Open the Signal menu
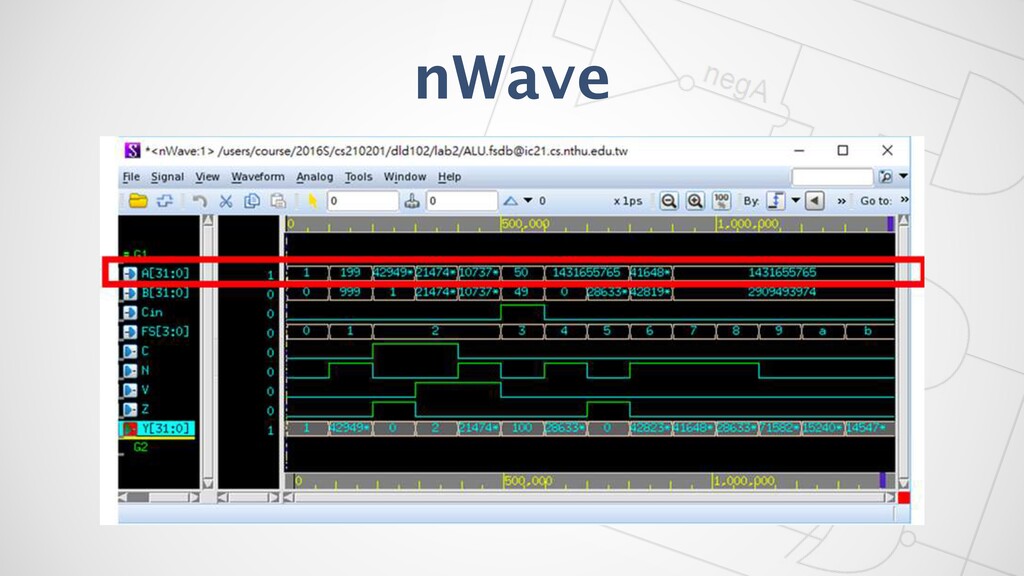1024x576 pixels. click(167, 177)
